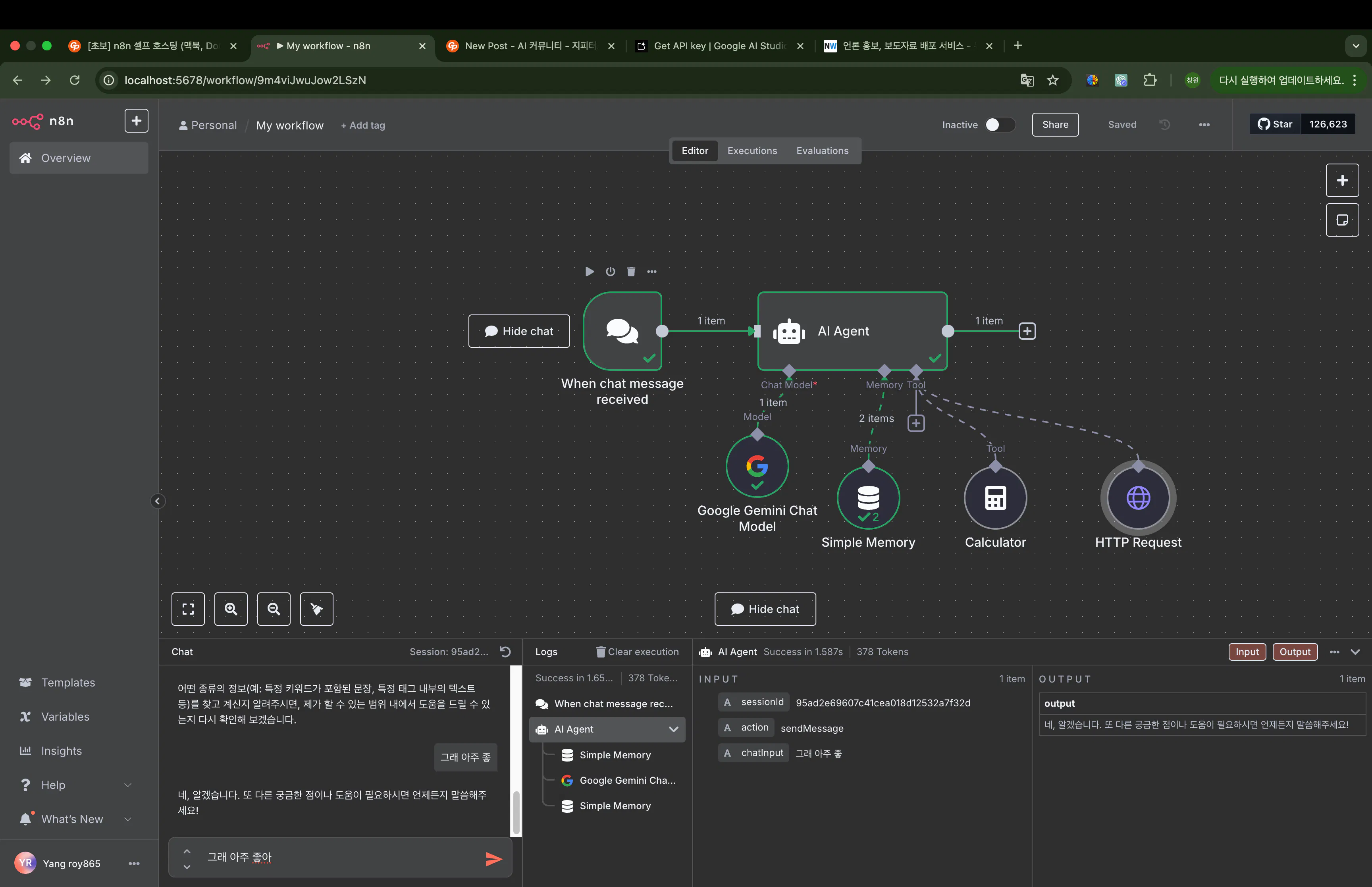Zoom out on the workflow canvas
The width and height of the screenshot is (1372, 887).
tap(274, 609)
